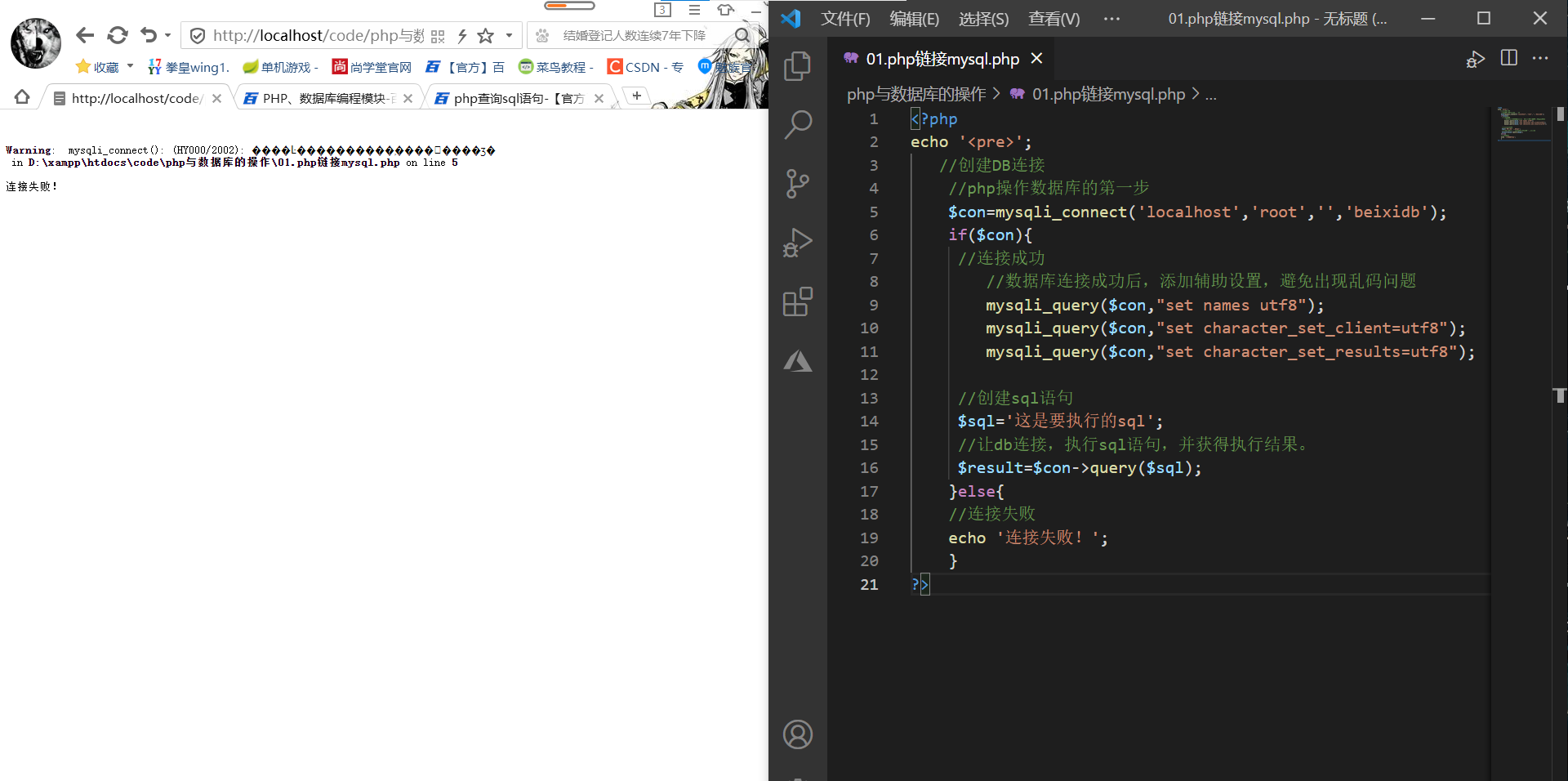
Task: Click the 01.php链接mysql.php breadcrumb
Action: coord(1108,95)
